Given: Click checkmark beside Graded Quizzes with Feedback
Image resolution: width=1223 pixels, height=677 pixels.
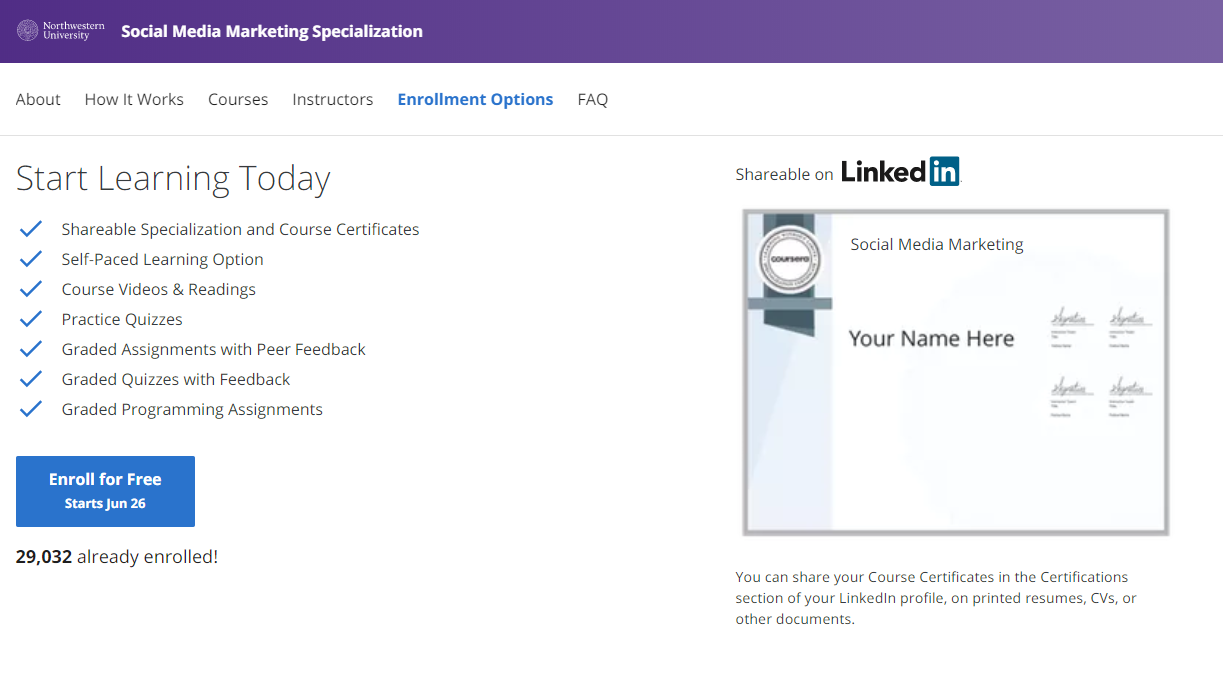Looking at the screenshot, I should (x=31, y=379).
